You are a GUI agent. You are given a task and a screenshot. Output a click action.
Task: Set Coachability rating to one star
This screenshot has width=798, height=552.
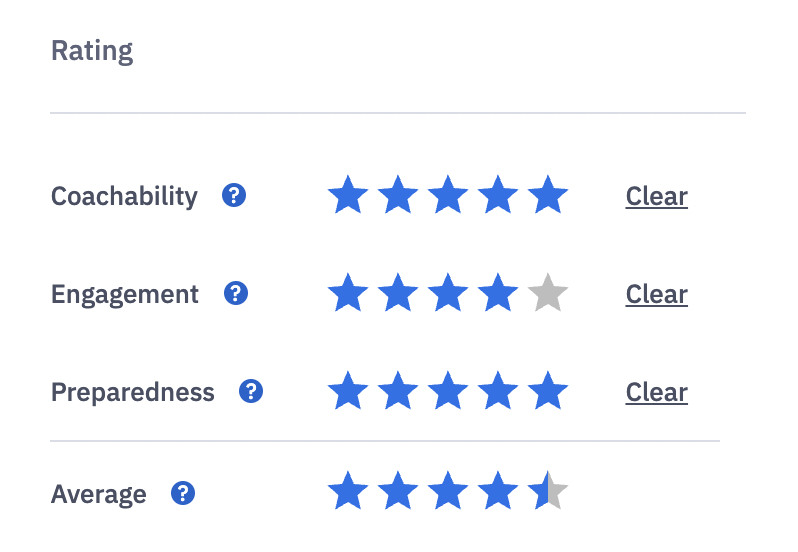pos(348,195)
